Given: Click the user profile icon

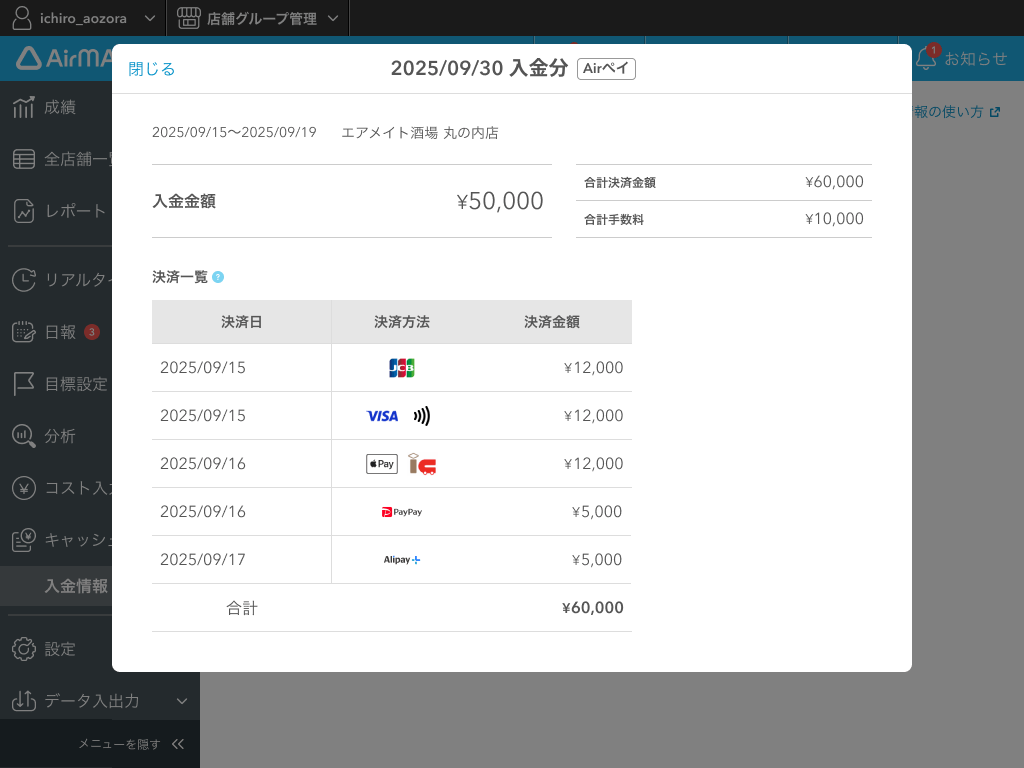Looking at the screenshot, I should (x=22, y=18).
